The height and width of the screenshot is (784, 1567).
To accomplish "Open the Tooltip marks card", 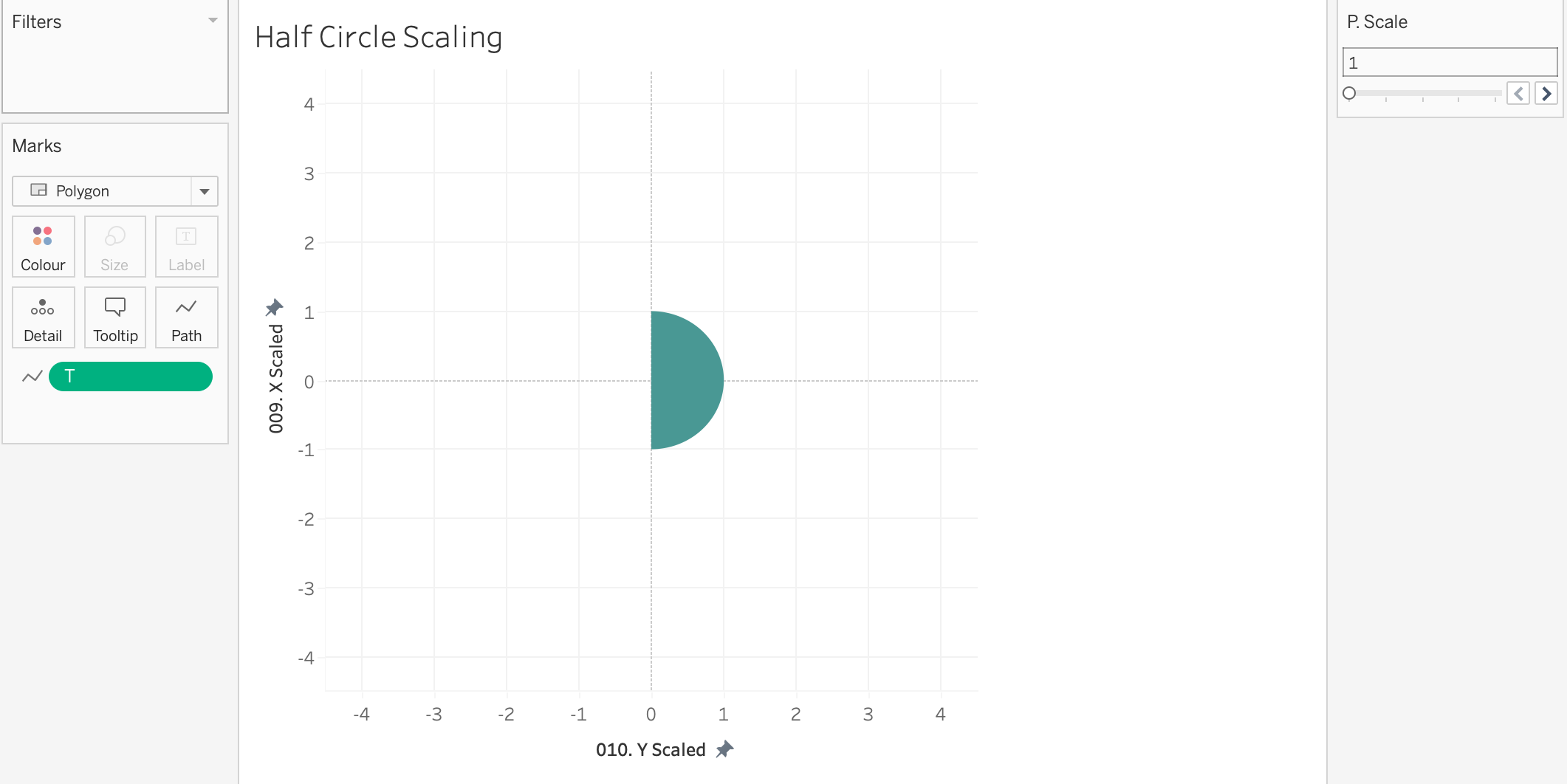I will tap(114, 317).
